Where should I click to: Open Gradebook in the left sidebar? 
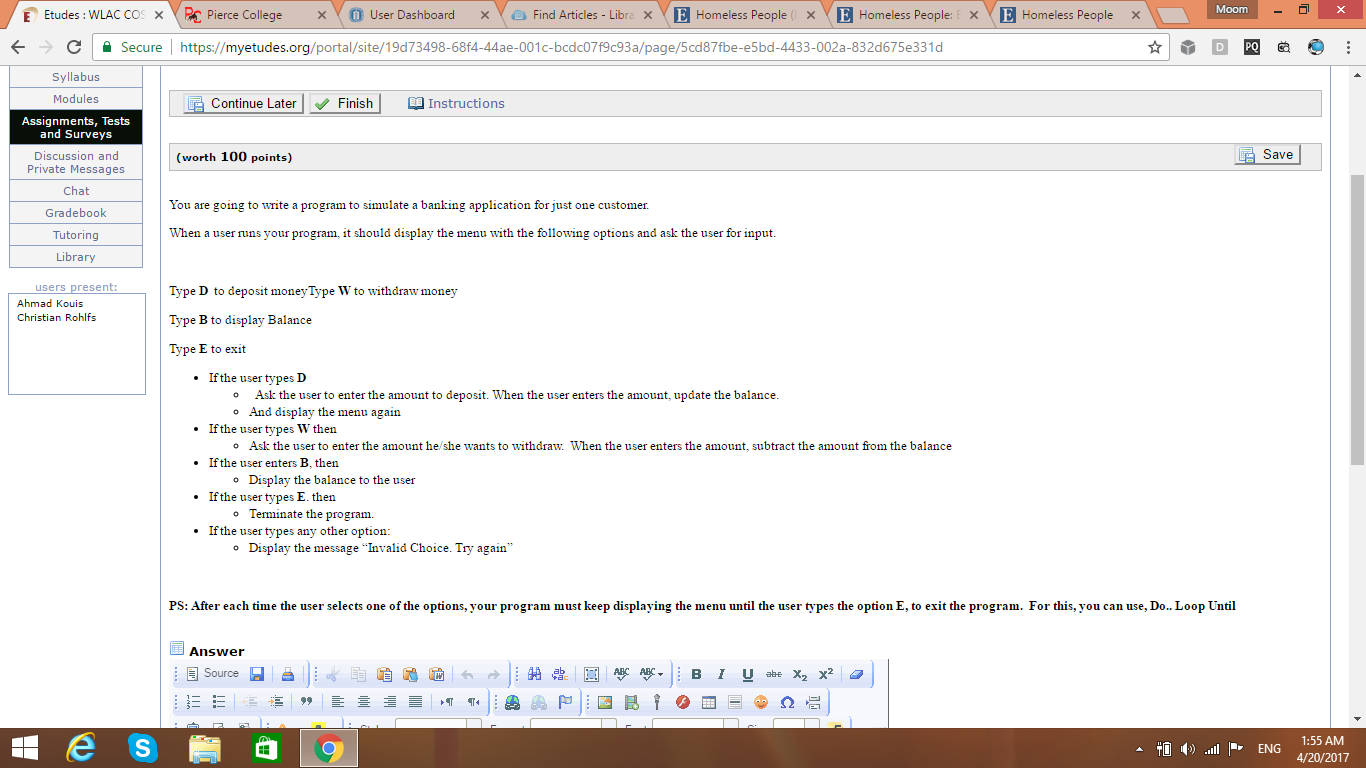76,213
